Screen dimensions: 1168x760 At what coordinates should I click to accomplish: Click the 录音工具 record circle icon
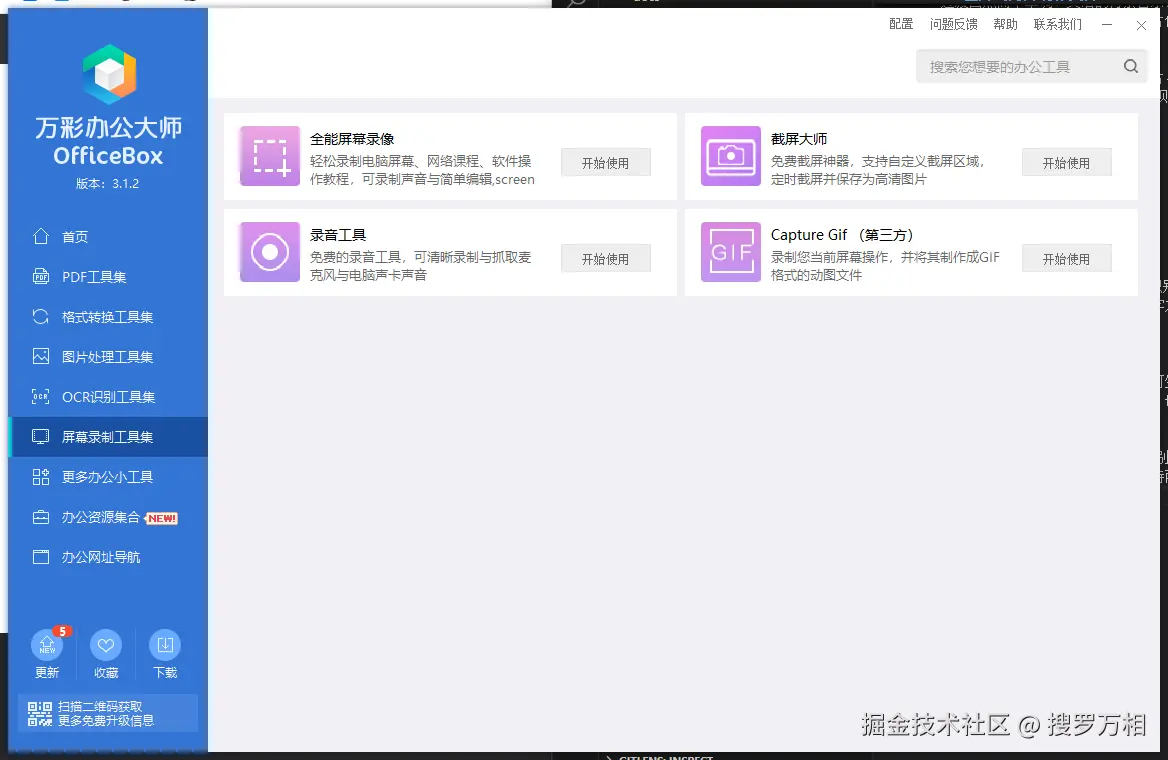(270, 252)
